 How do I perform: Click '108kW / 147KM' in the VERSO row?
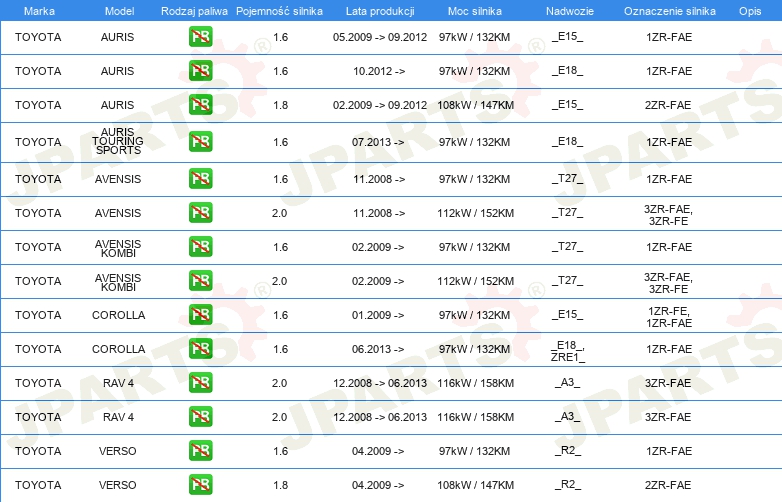[x=476, y=485]
